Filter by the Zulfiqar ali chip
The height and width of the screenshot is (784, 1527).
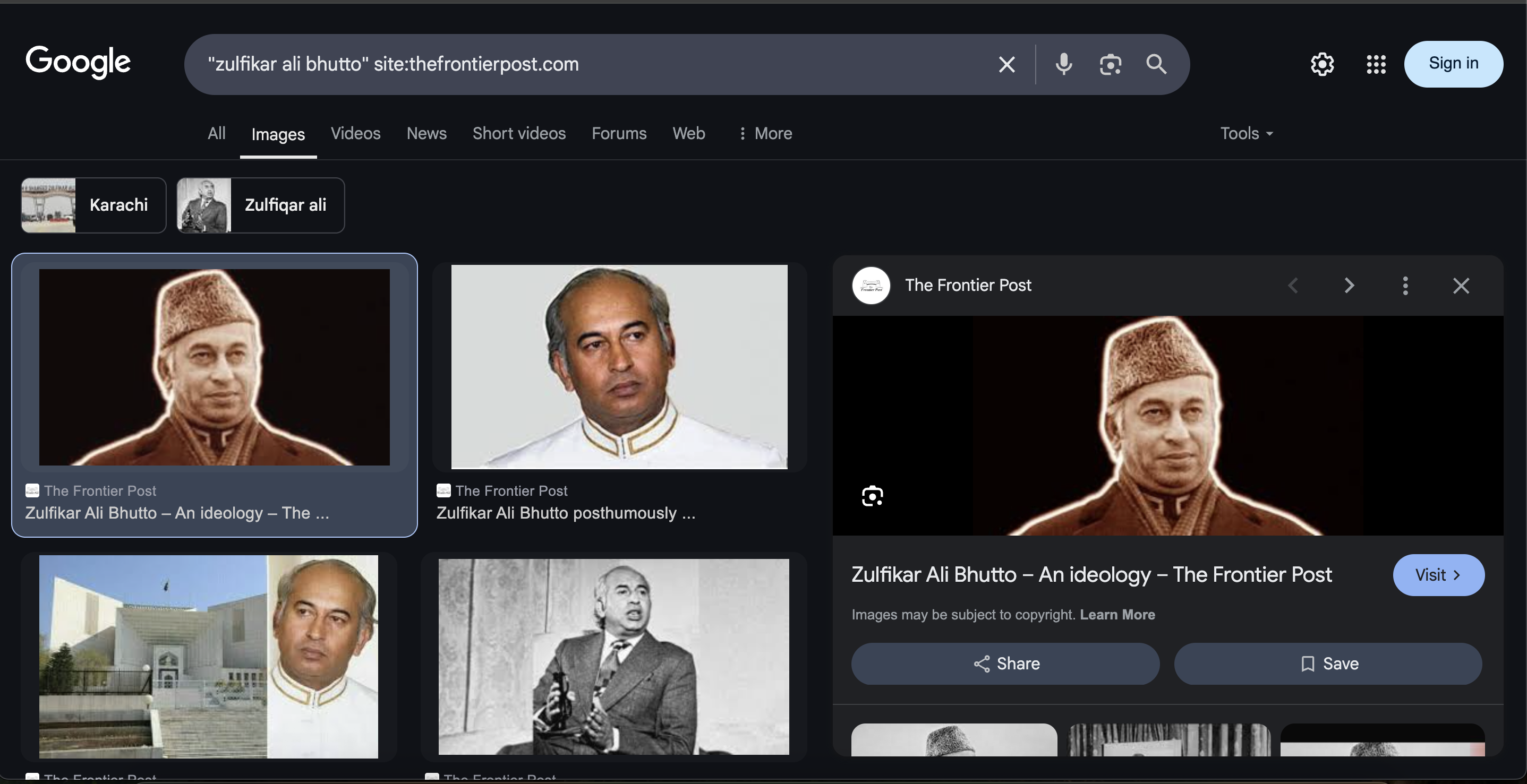[x=260, y=205]
